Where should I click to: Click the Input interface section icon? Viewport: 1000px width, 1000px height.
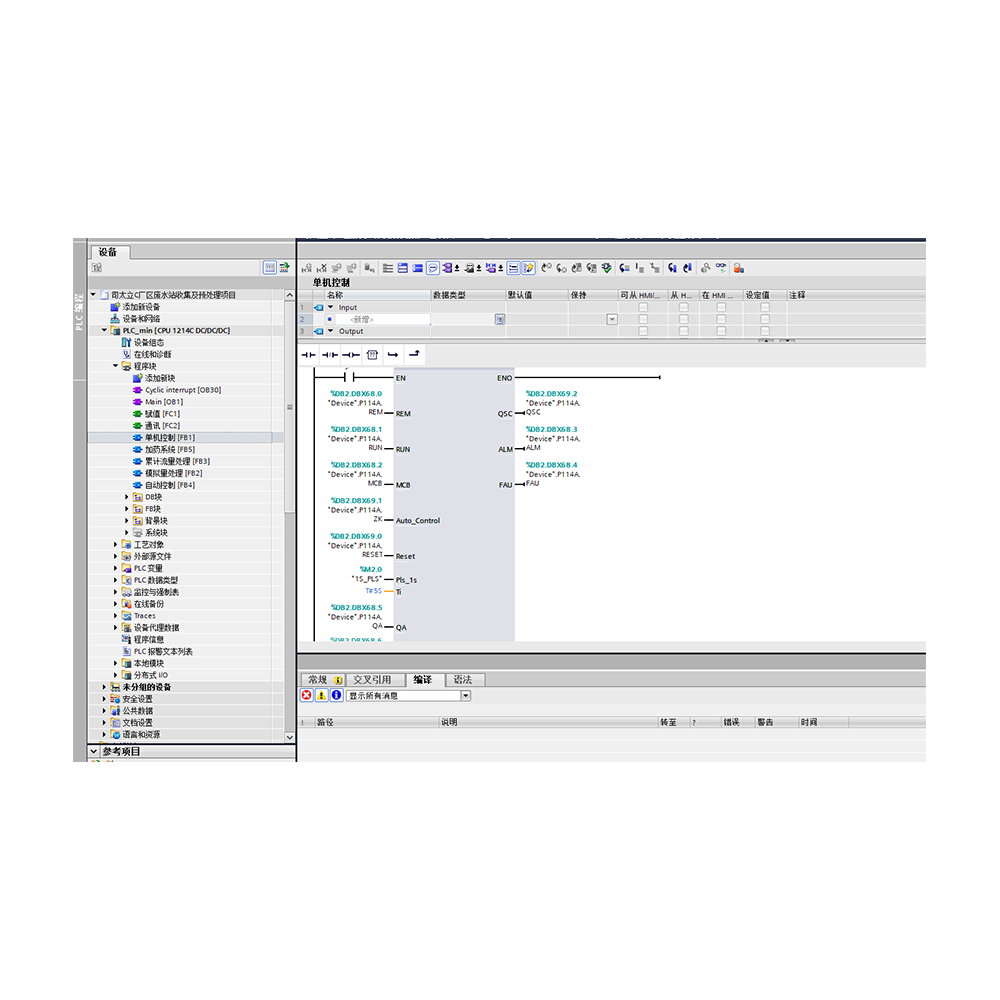coord(319,307)
